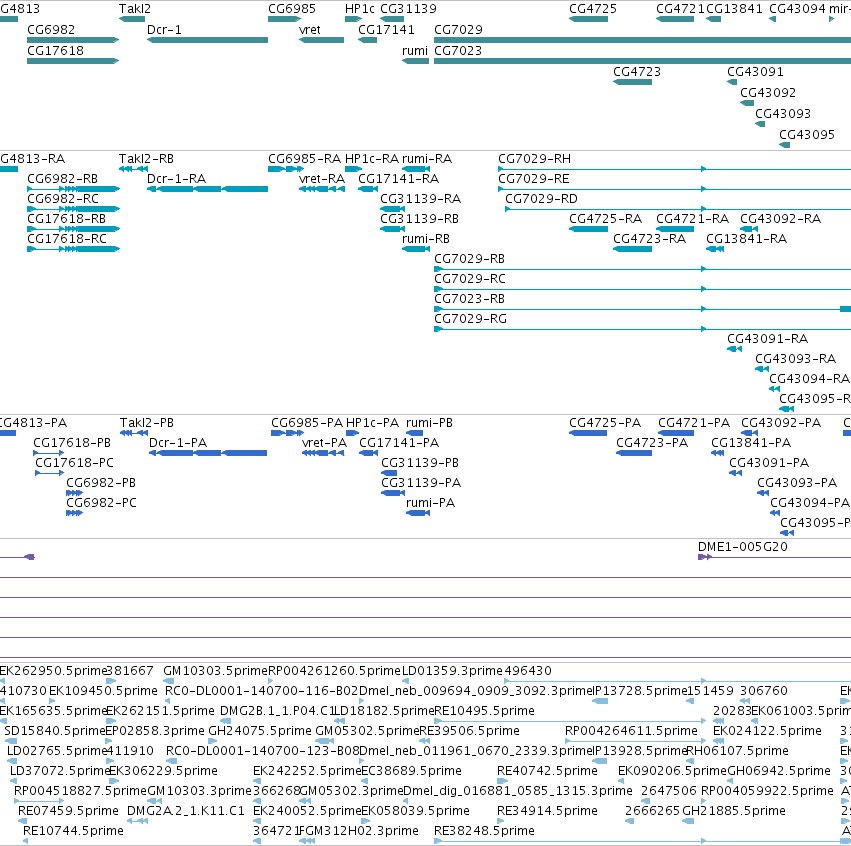The width and height of the screenshot is (851, 846).
Task: Click protein CG4723-PA
Action: point(634,453)
